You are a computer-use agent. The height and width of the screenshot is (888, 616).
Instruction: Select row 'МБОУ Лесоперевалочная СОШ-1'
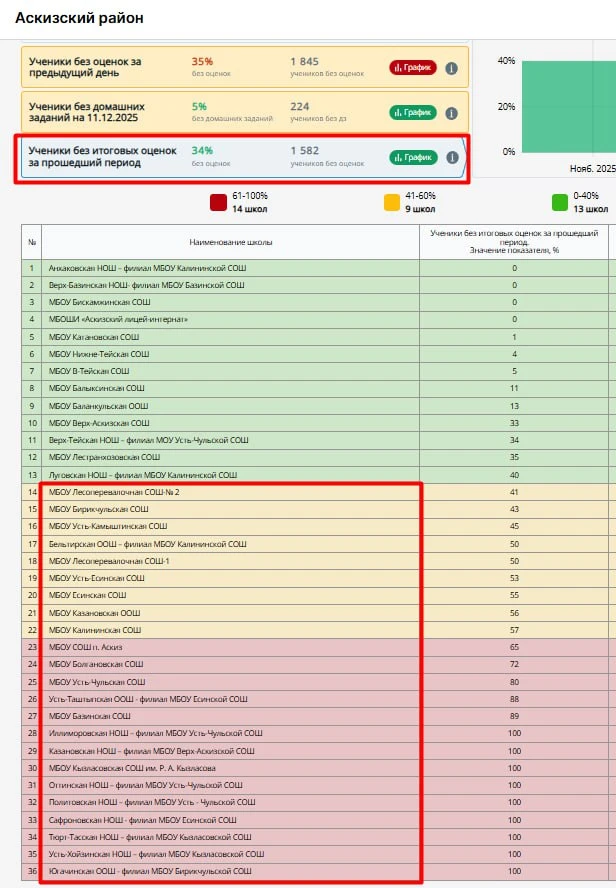315,561
